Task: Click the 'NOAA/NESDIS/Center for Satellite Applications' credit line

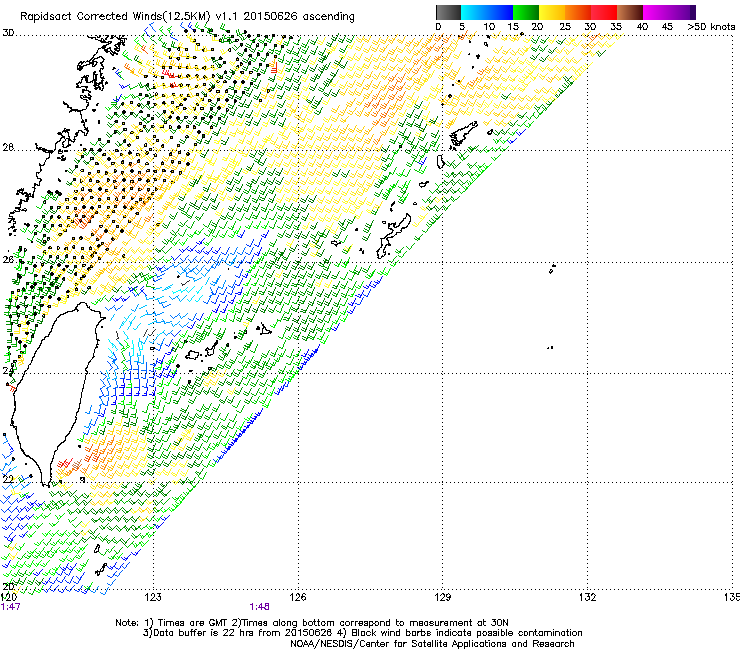Action: click(x=432, y=644)
